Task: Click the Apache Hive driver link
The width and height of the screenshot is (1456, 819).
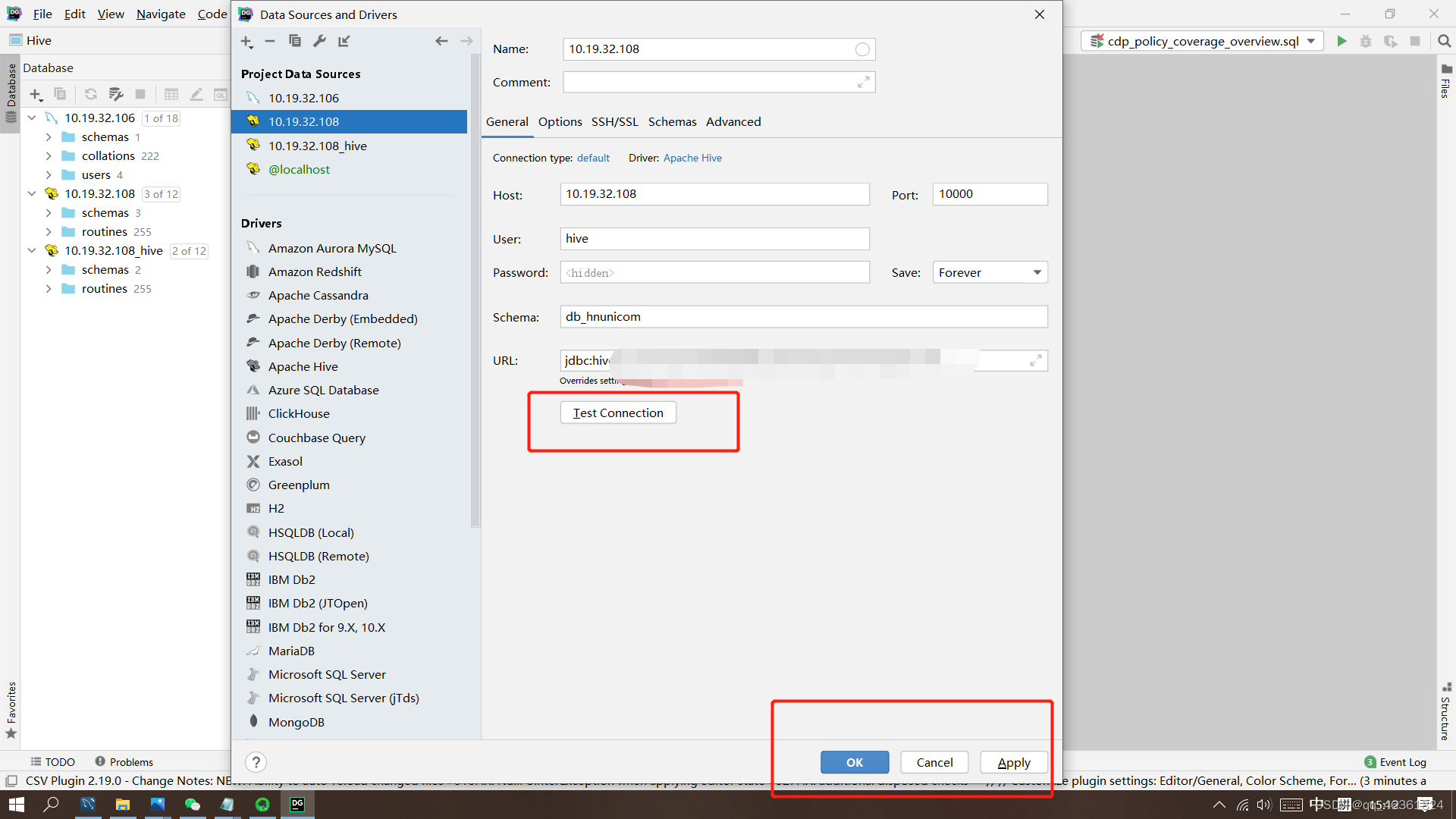Action: 692,158
